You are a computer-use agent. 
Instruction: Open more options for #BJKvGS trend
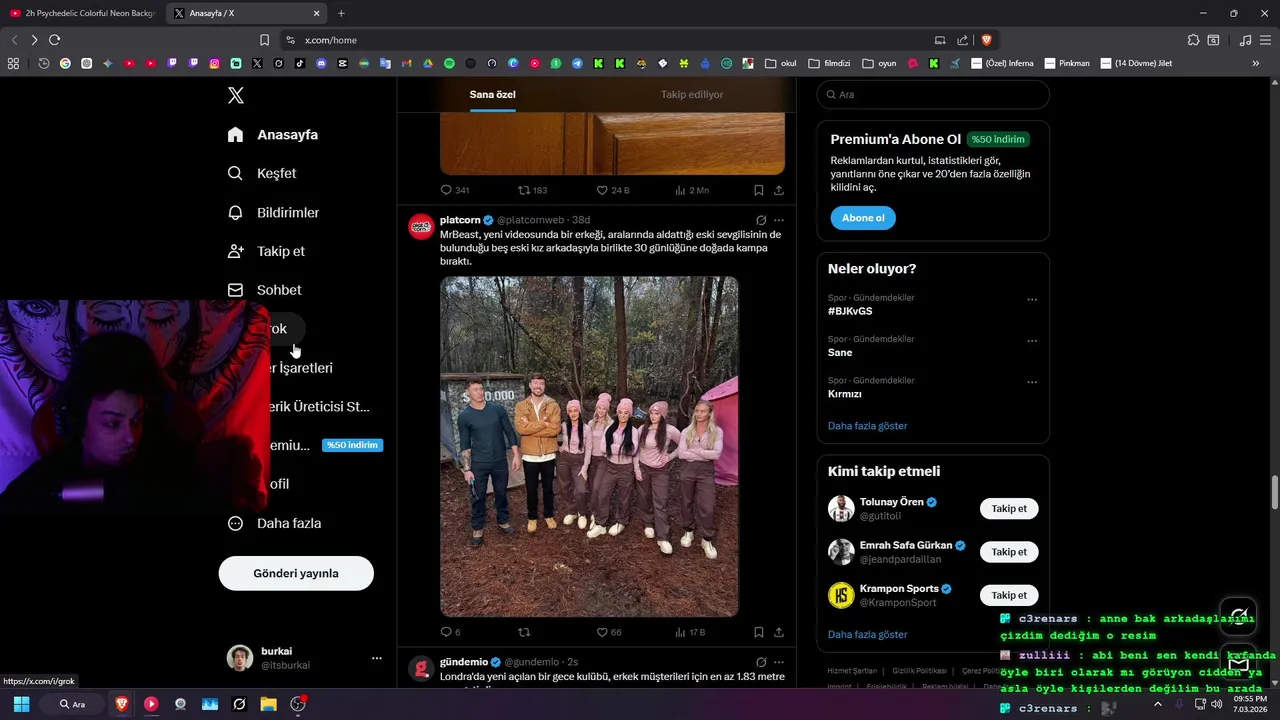click(1032, 299)
